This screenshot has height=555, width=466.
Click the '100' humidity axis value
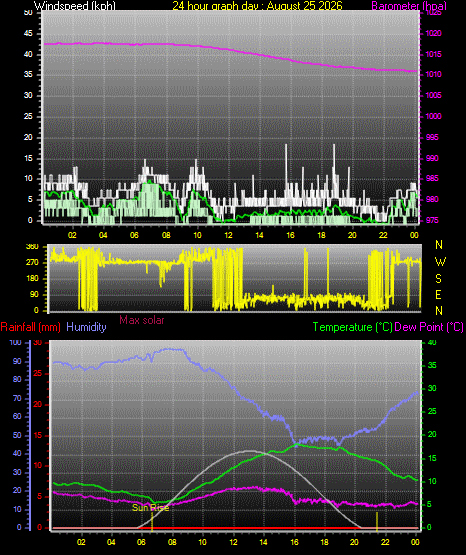(x=15, y=343)
